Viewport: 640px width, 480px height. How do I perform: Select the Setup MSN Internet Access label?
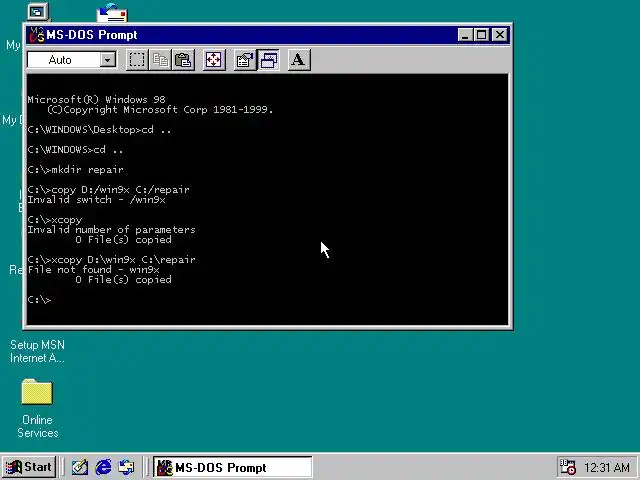pos(37,351)
